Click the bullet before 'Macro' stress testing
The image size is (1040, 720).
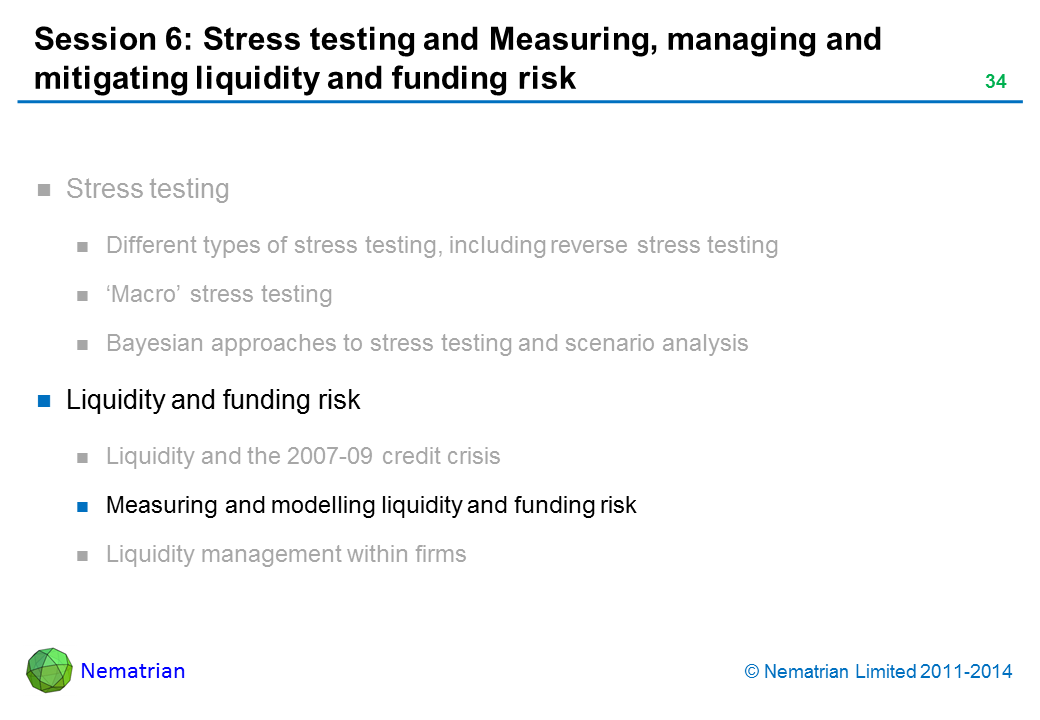click(84, 295)
